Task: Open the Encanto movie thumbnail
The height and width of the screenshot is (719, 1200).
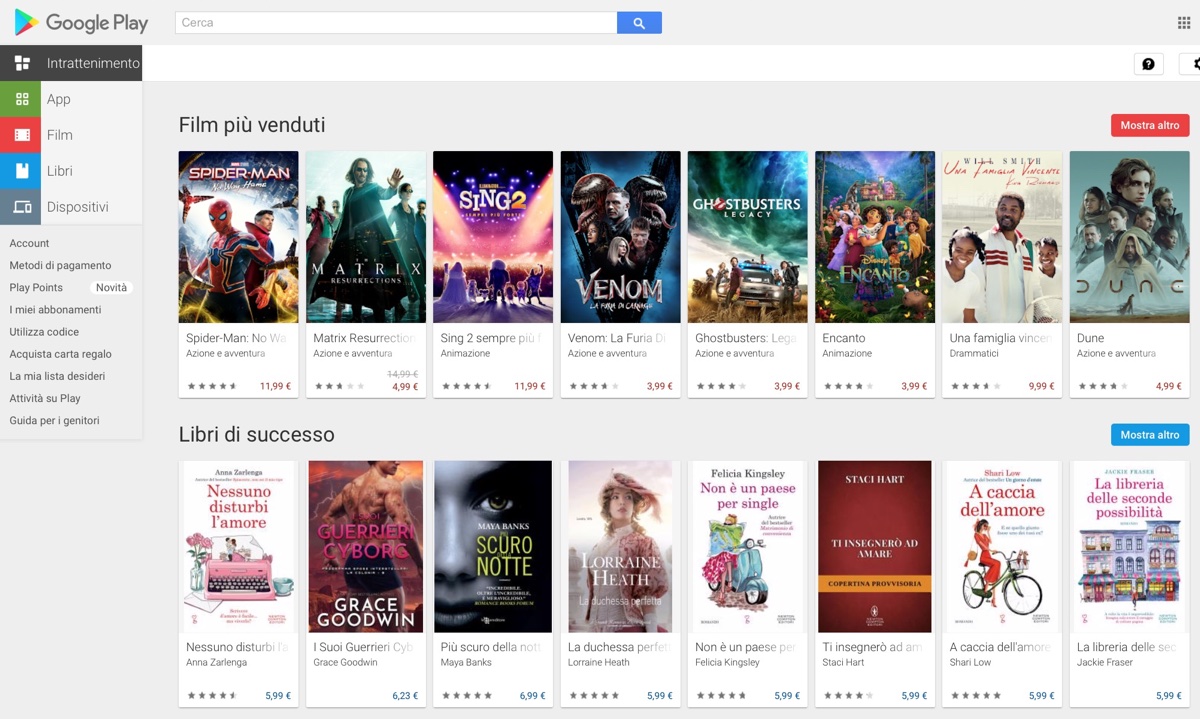Action: click(874, 236)
